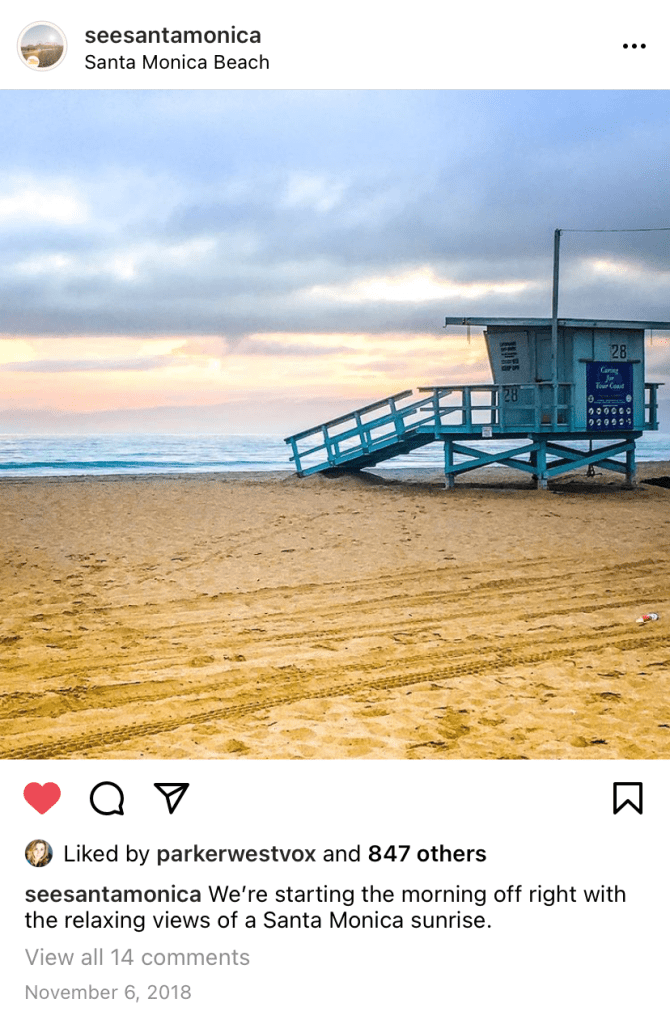
Task: Open the Santa Monica Beach location tag
Action: click(177, 63)
